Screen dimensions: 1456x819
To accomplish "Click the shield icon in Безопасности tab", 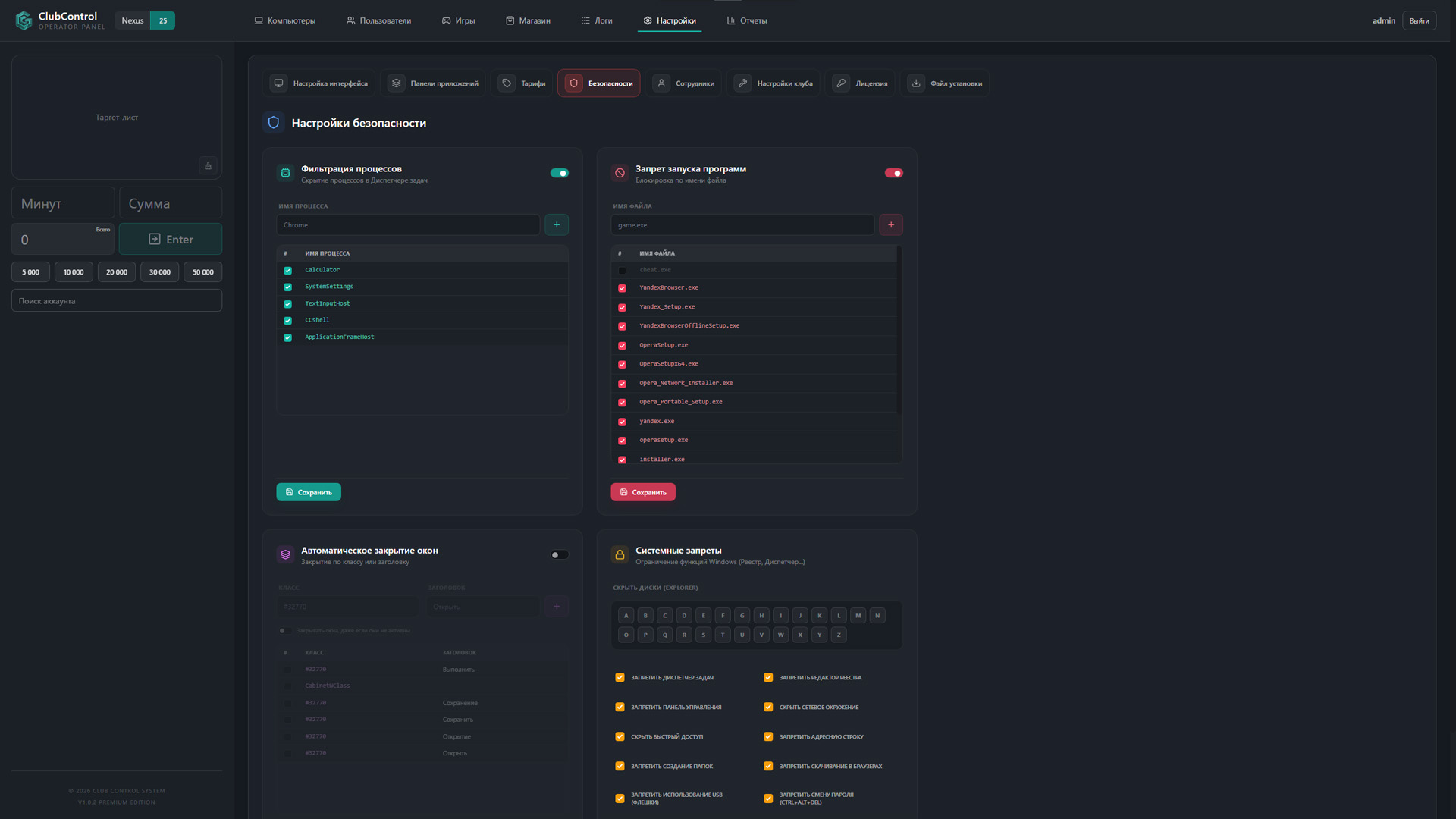I will pos(574,83).
